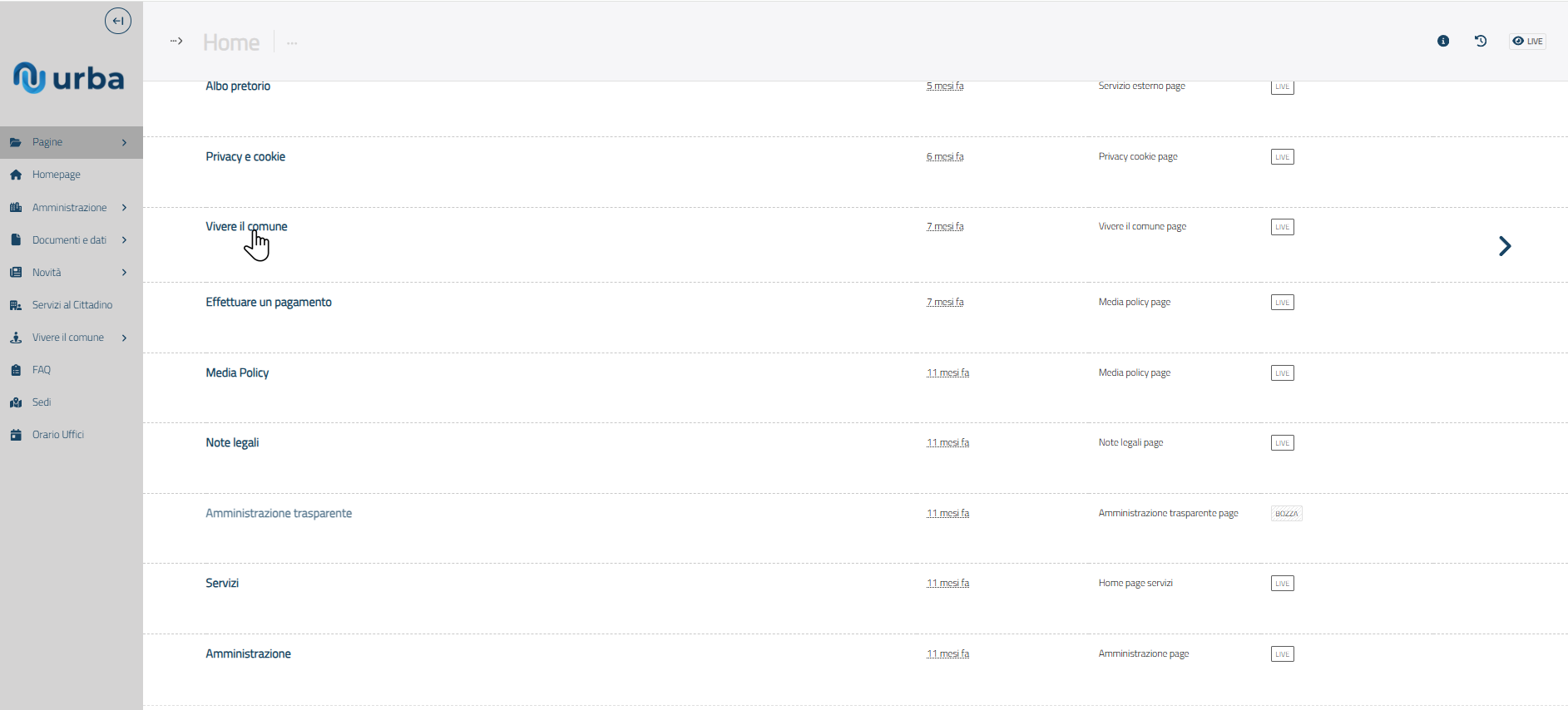Click the Sedi map icon
Screen dimensions: 1568x710
pyautogui.click(x=16, y=402)
